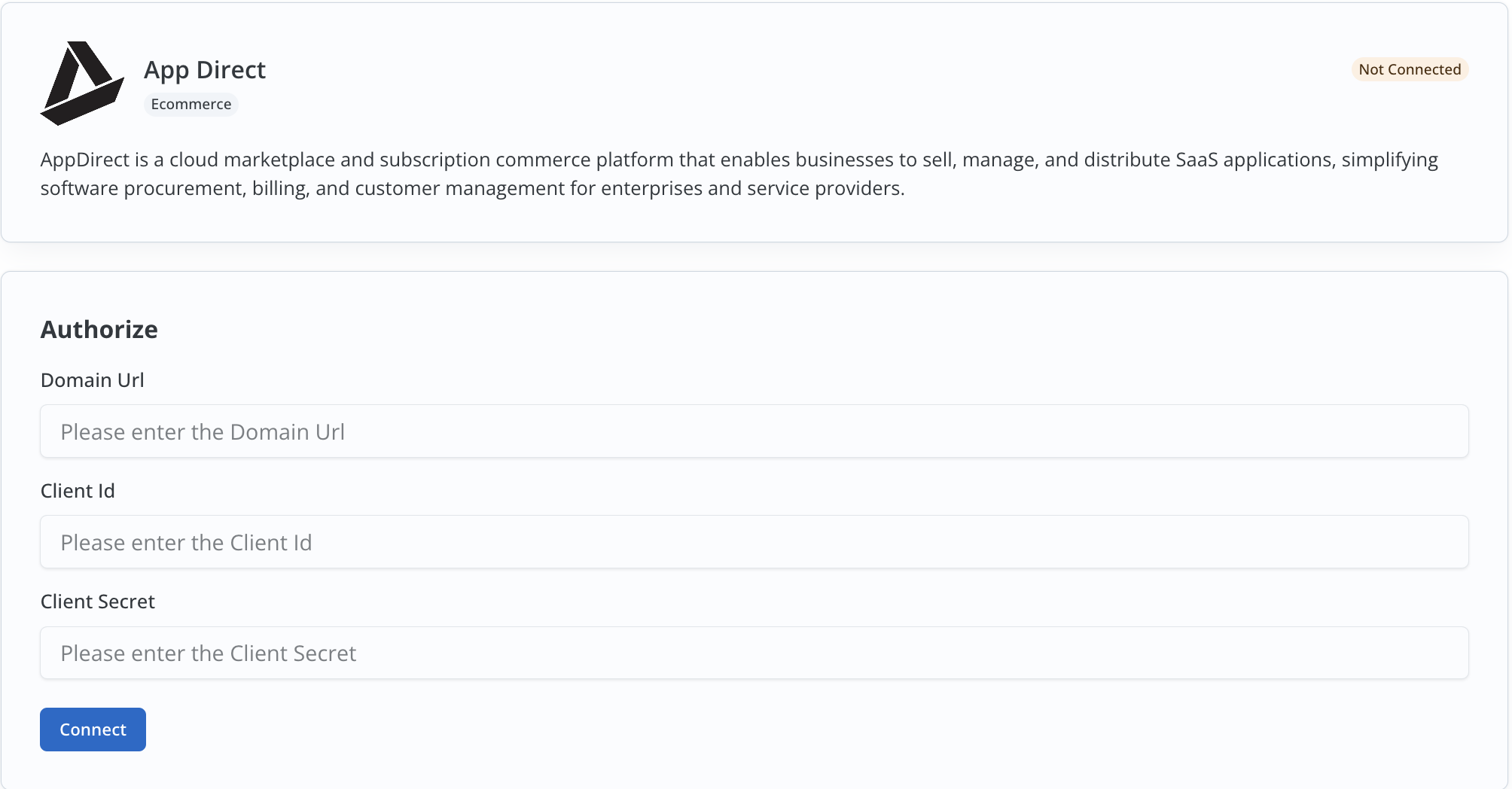The image size is (1512, 789).
Task: Focus the Client Id input field
Action: pyautogui.click(x=753, y=541)
